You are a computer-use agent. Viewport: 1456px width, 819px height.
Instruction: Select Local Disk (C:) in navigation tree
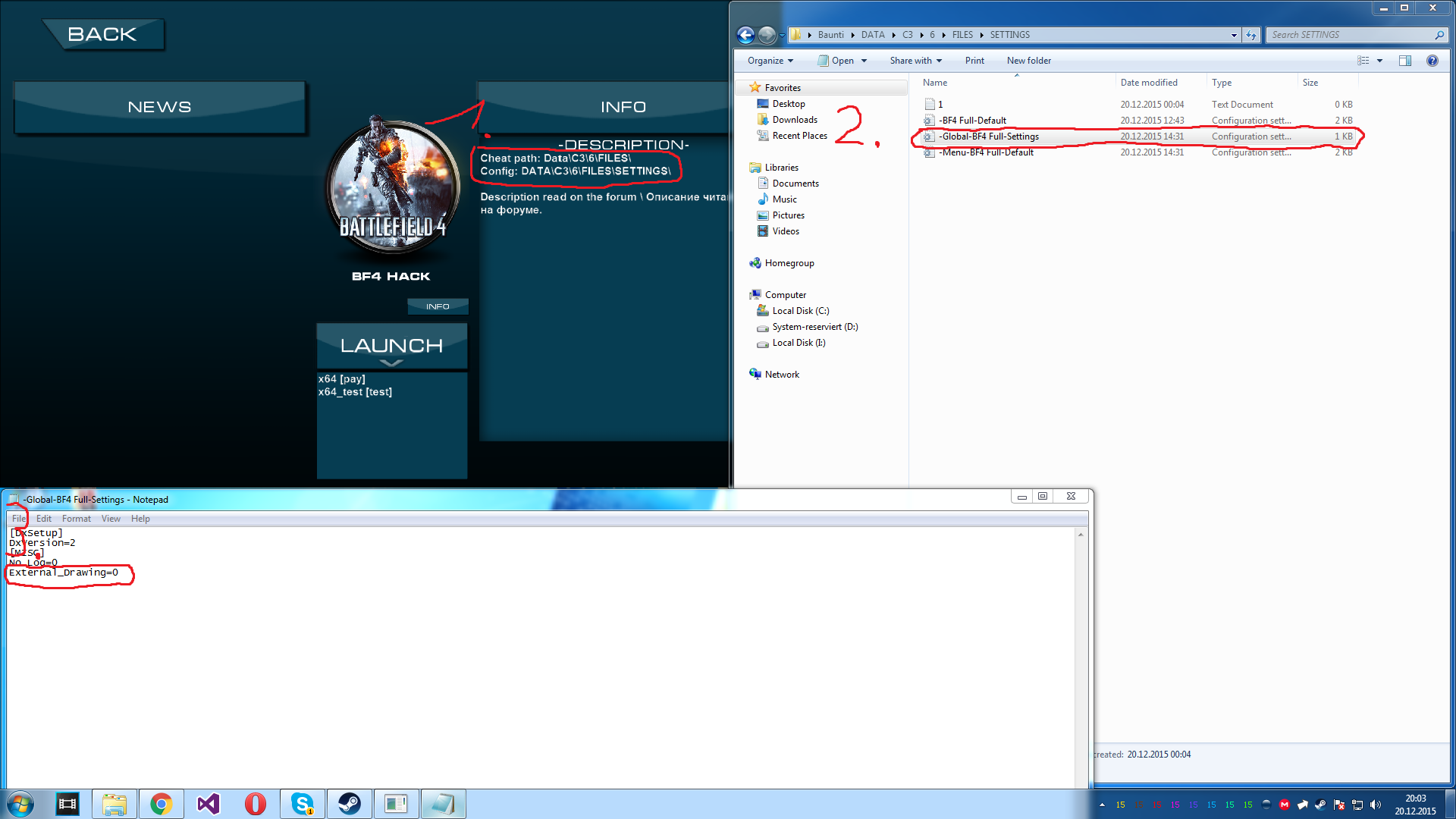(x=800, y=311)
